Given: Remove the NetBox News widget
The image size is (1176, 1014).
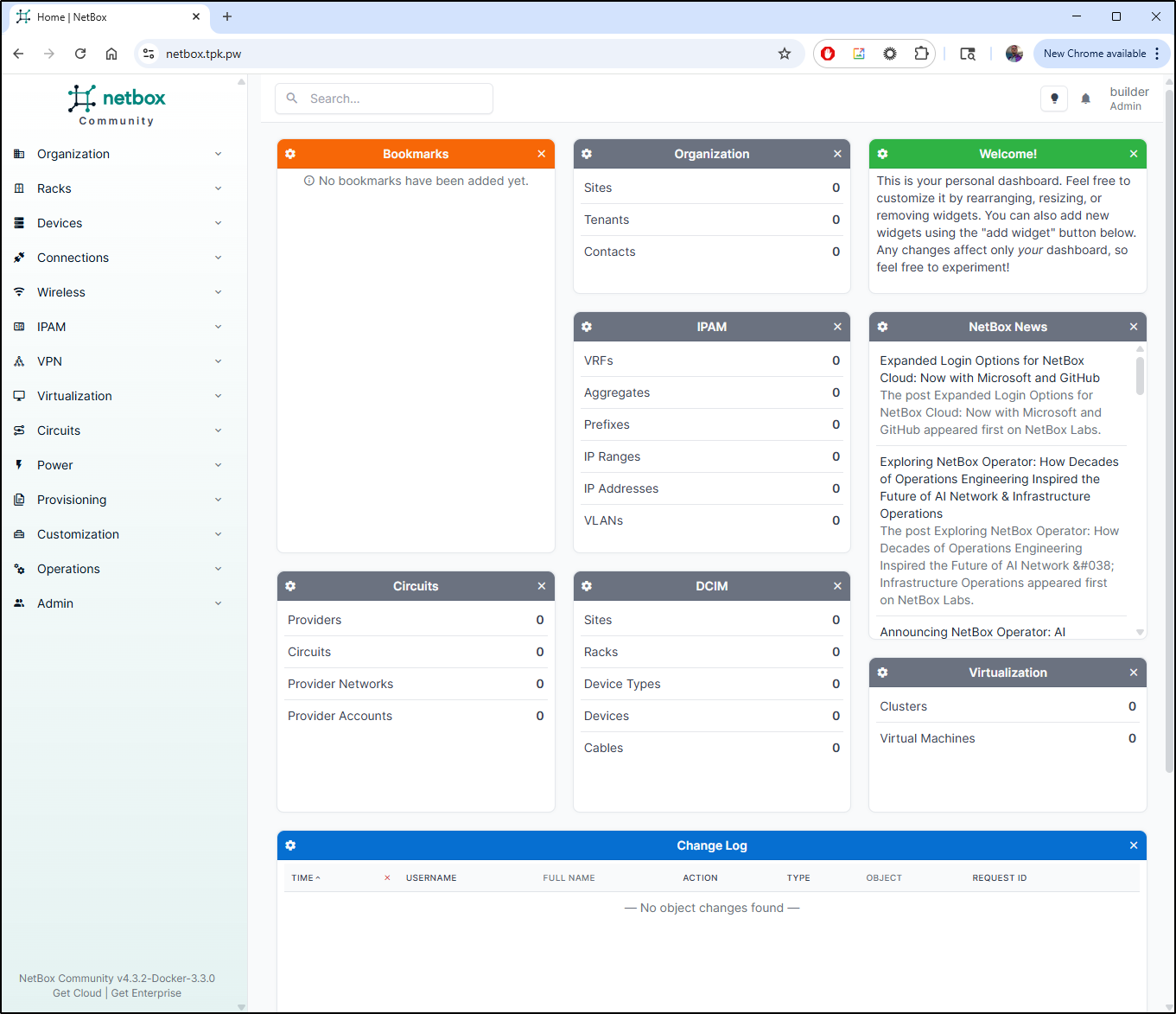Looking at the screenshot, I should (1134, 327).
